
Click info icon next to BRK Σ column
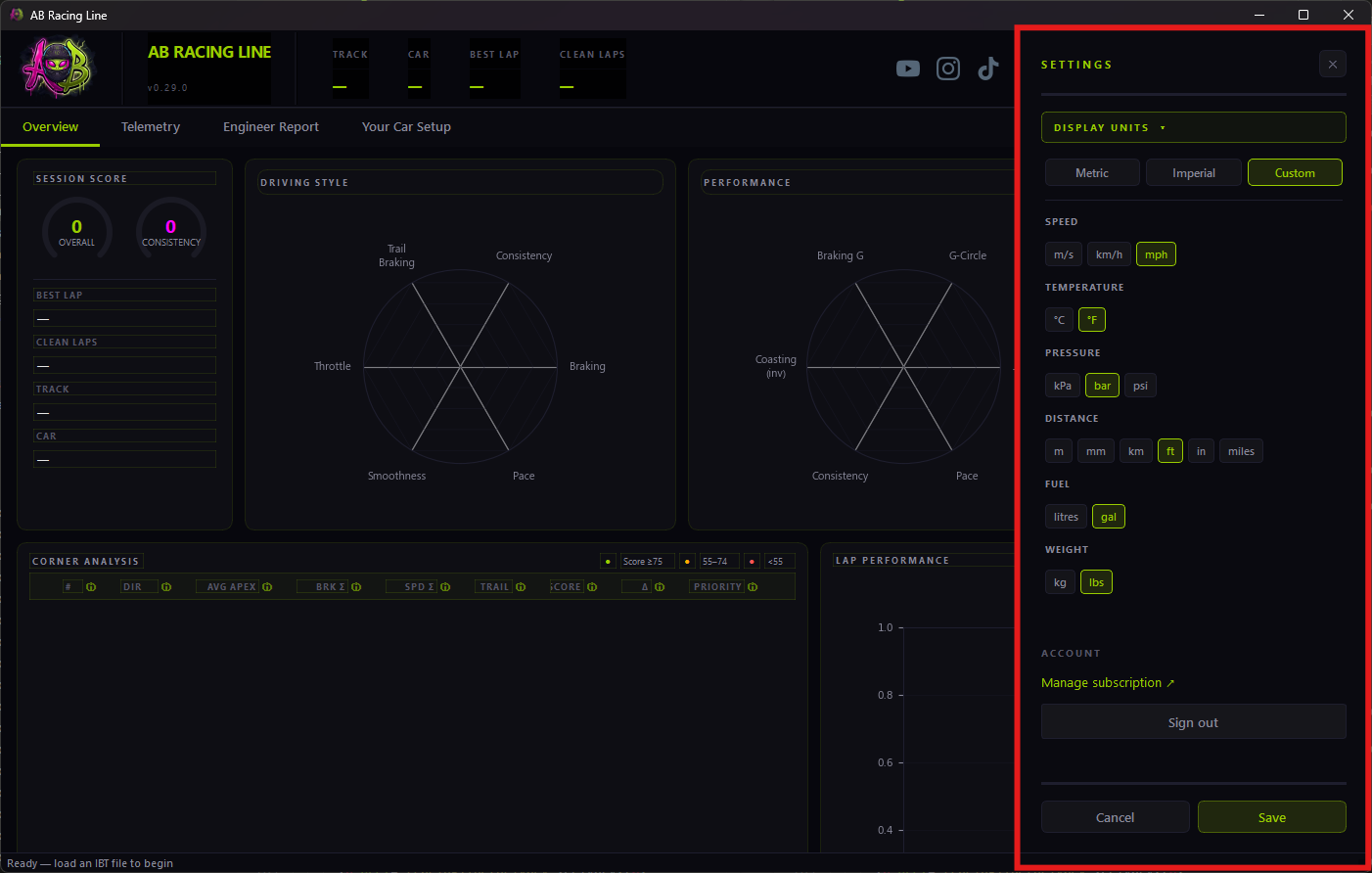click(x=356, y=587)
